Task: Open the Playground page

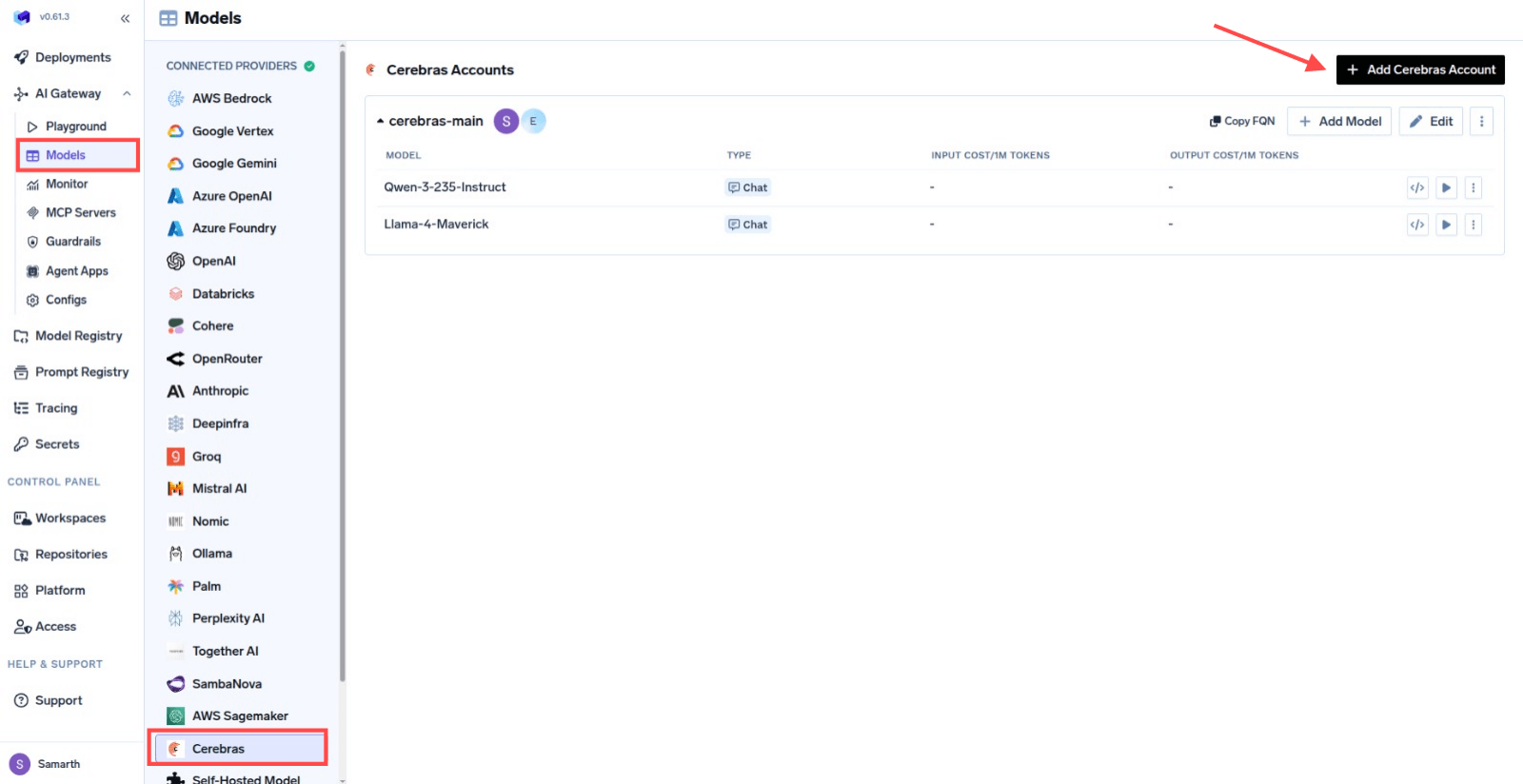Action: [67, 126]
